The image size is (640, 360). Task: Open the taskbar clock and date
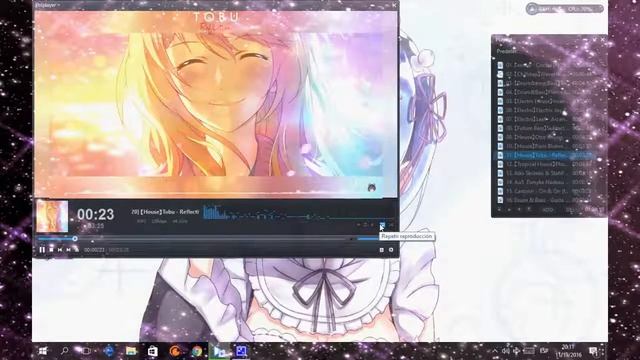[568, 351]
